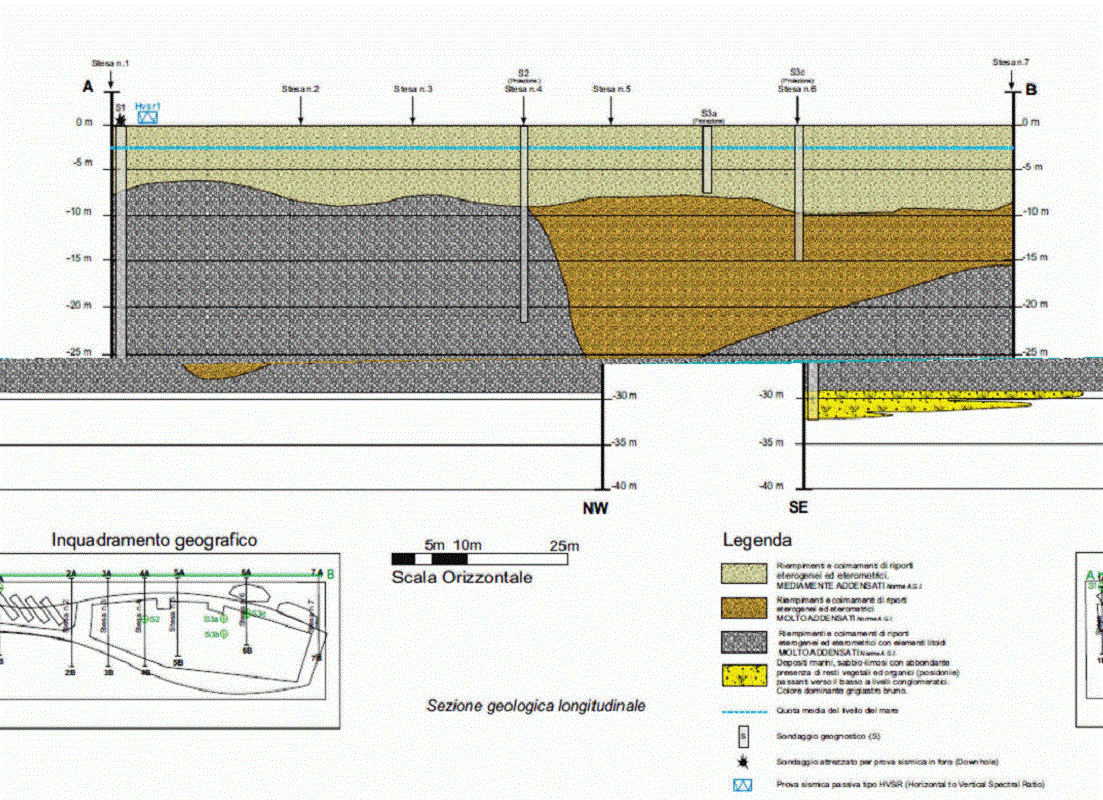Click the downhole star symbol in legend
Screen dimensions: 1103x800
[742, 761]
